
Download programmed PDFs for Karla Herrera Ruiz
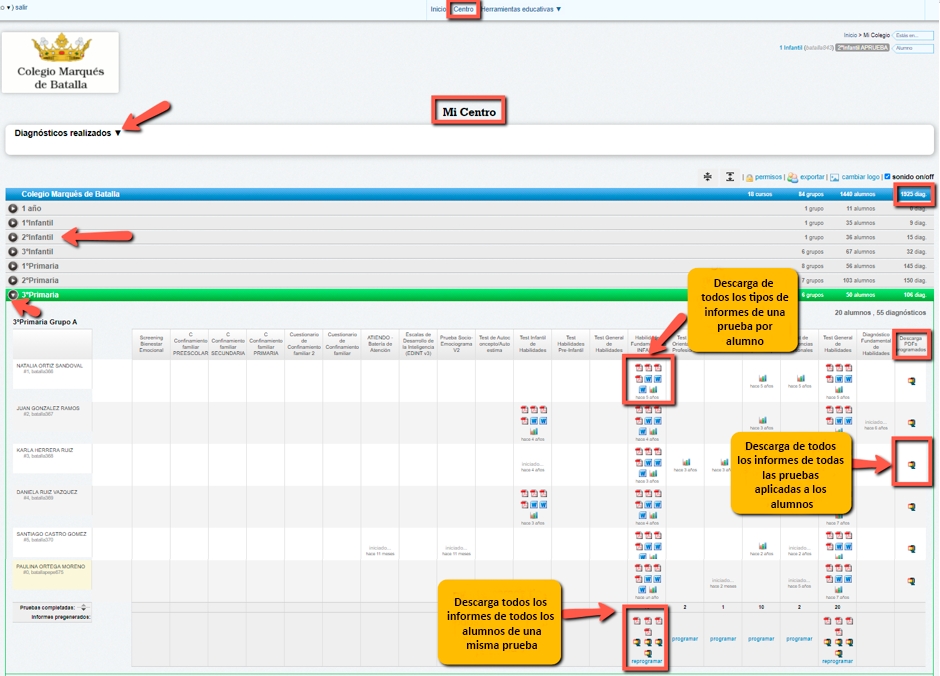[x=911, y=464]
